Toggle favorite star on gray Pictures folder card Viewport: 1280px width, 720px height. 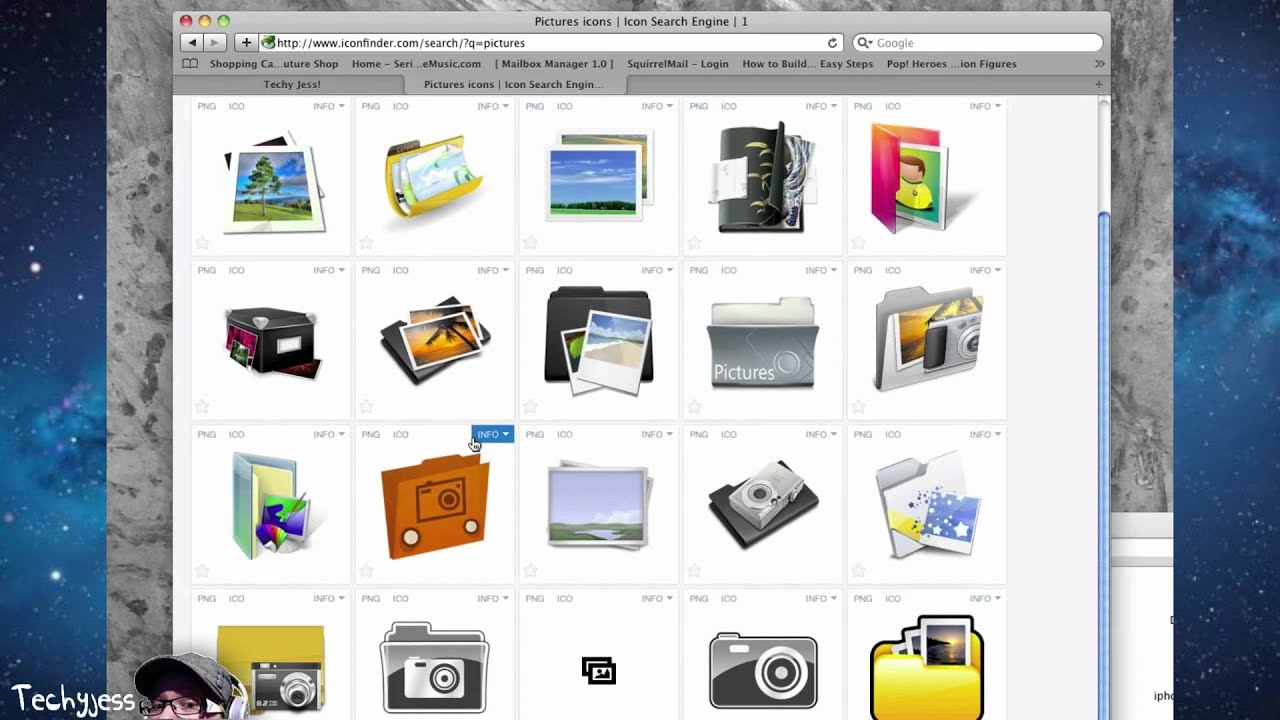(x=694, y=407)
